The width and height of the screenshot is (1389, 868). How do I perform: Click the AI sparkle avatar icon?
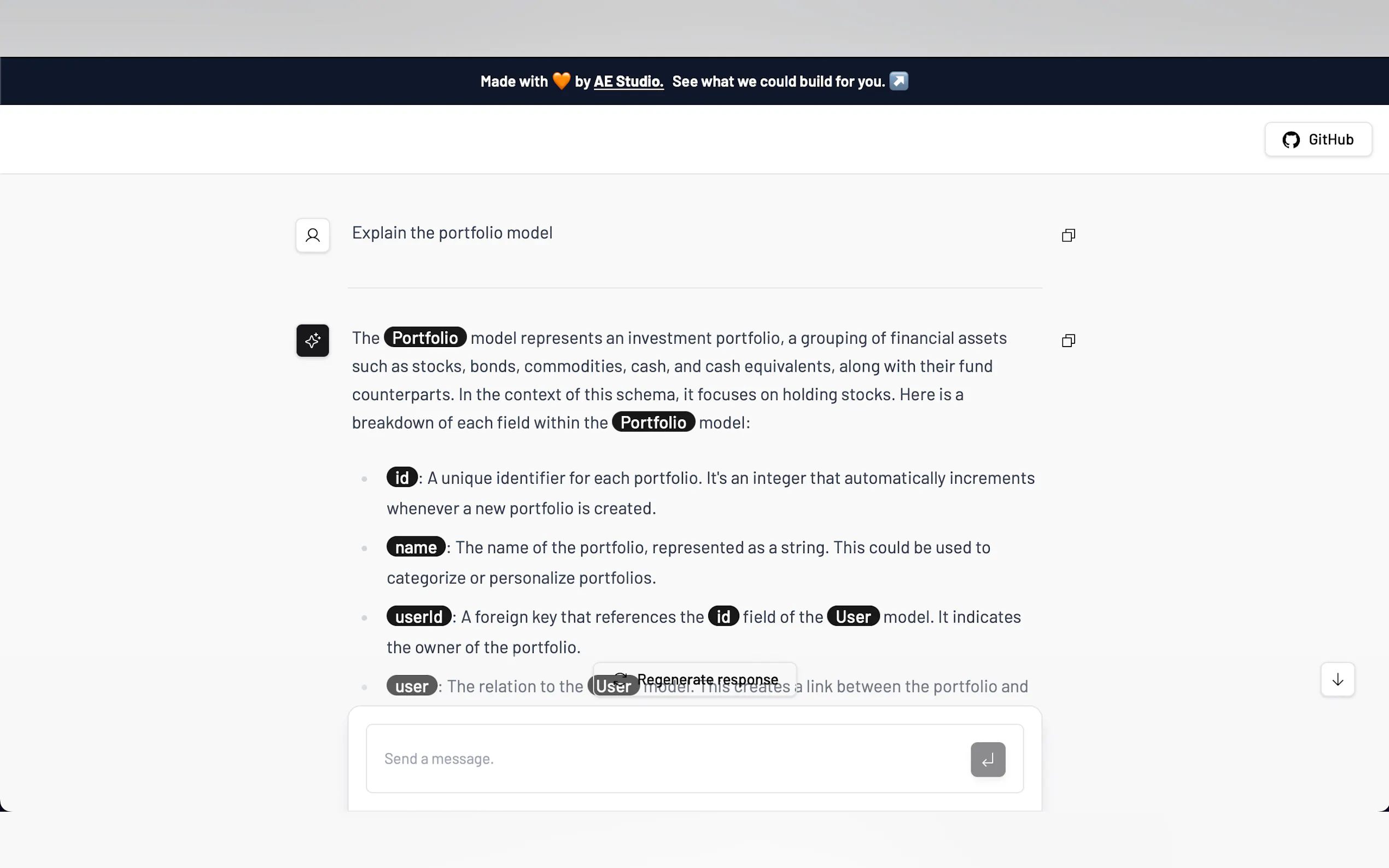[312, 341]
